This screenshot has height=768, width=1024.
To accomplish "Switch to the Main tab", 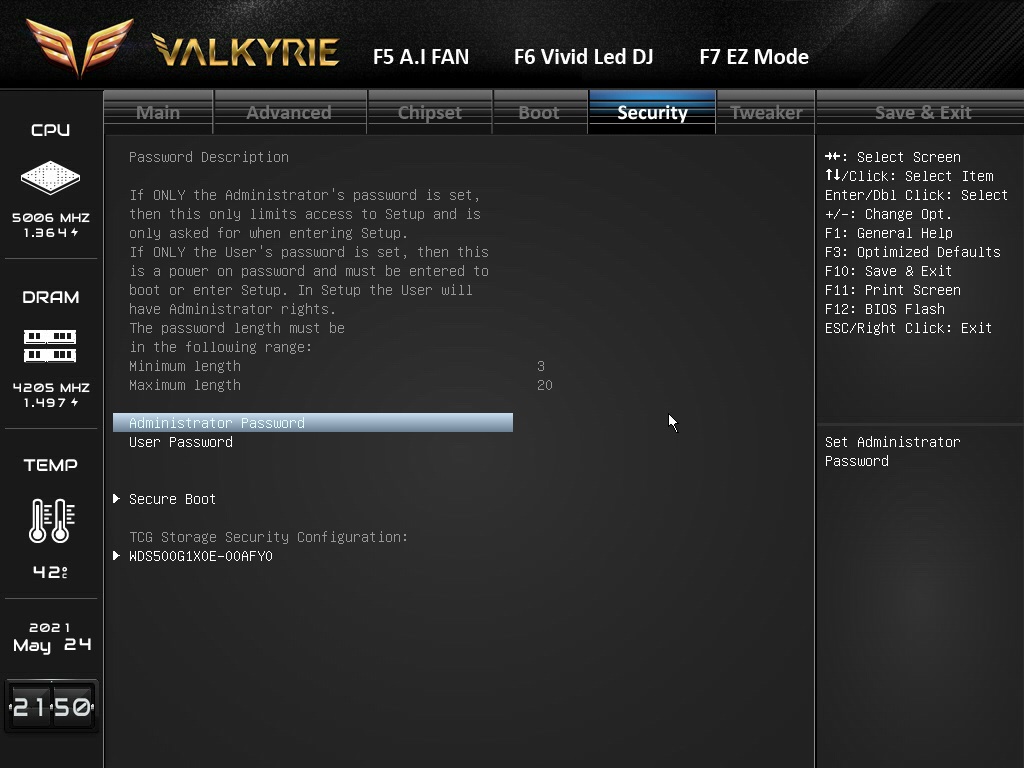I will click(x=158, y=112).
